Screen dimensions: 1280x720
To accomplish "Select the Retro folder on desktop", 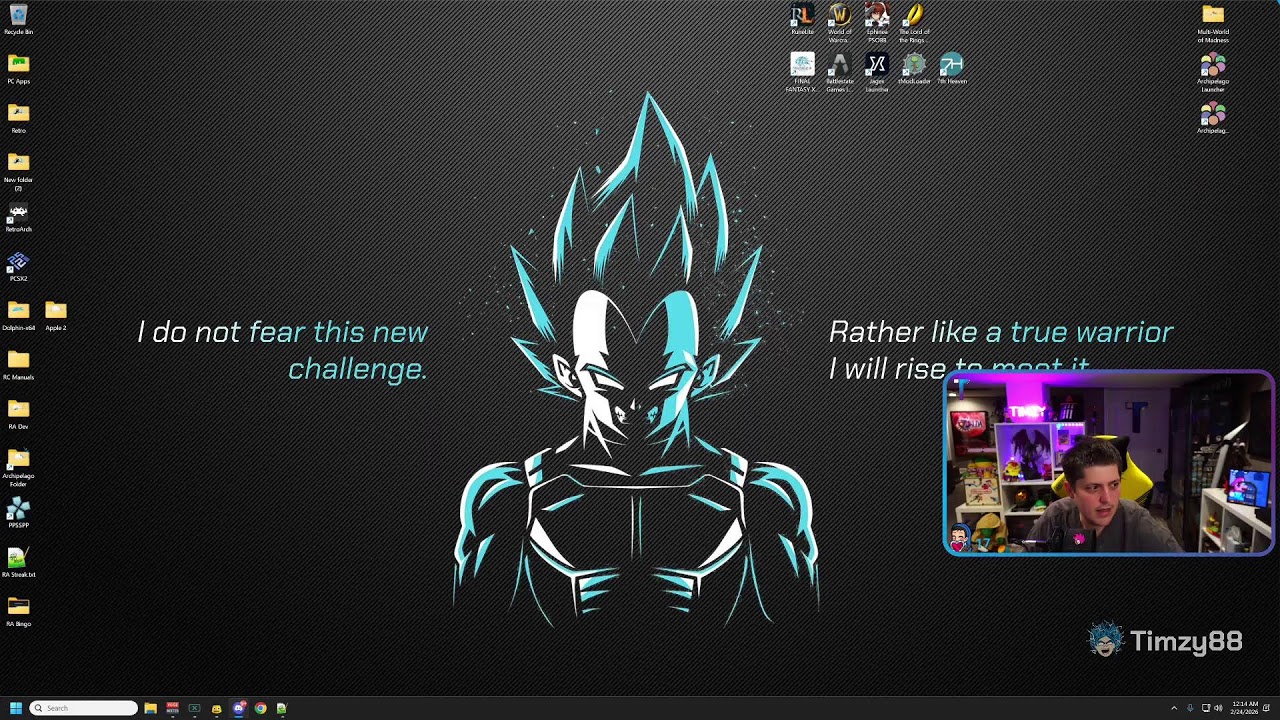I will [18, 118].
